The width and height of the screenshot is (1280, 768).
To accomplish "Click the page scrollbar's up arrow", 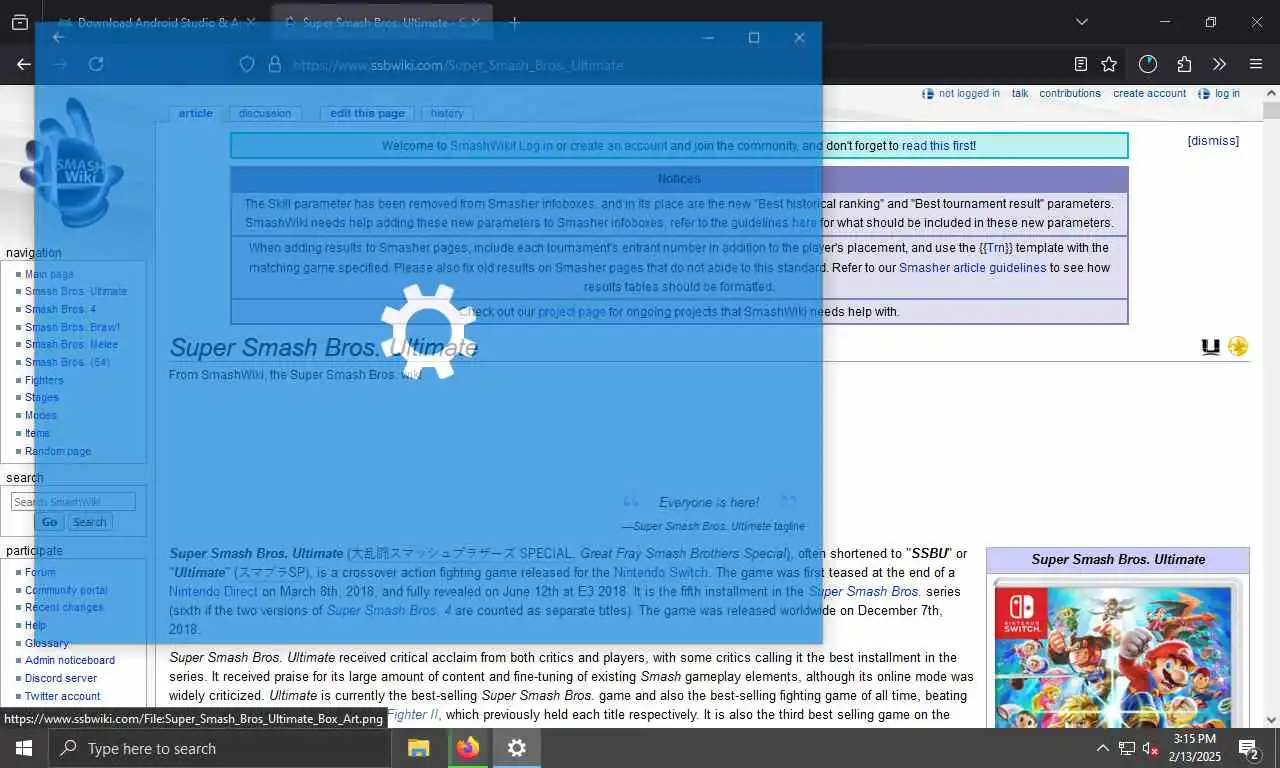I will [1271, 92].
